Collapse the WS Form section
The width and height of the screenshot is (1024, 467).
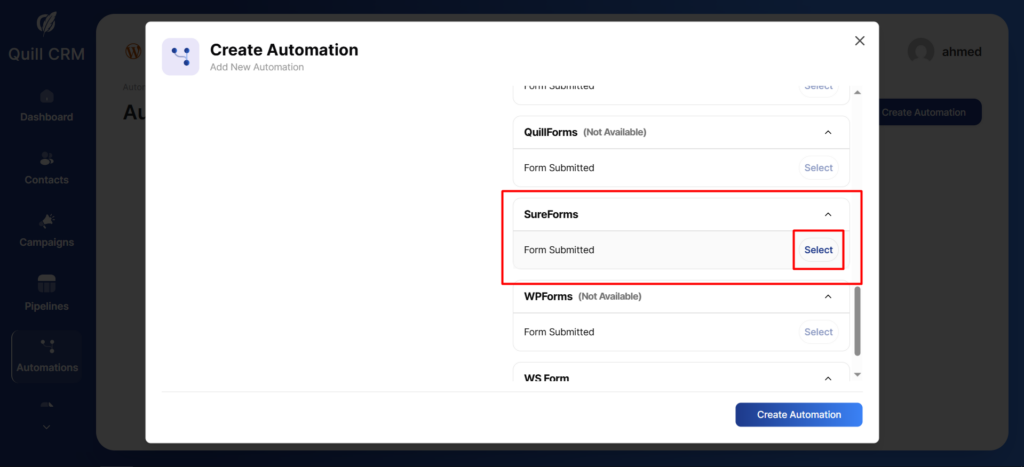pyautogui.click(x=827, y=378)
